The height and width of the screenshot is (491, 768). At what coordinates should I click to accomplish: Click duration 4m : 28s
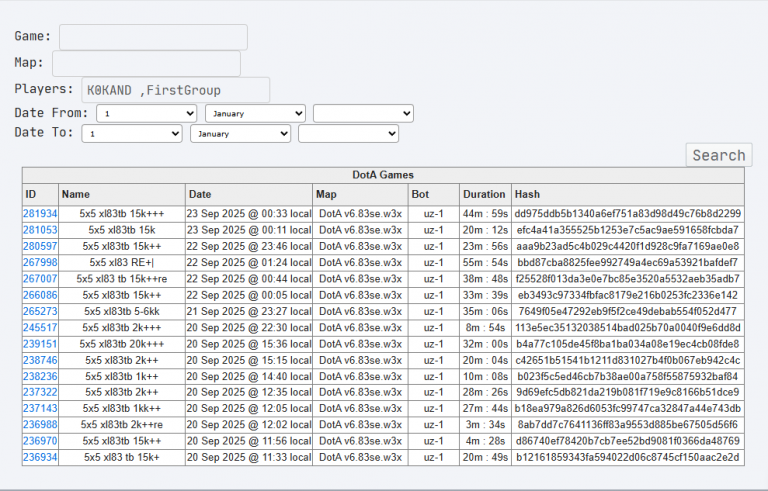pyautogui.click(x=485, y=441)
